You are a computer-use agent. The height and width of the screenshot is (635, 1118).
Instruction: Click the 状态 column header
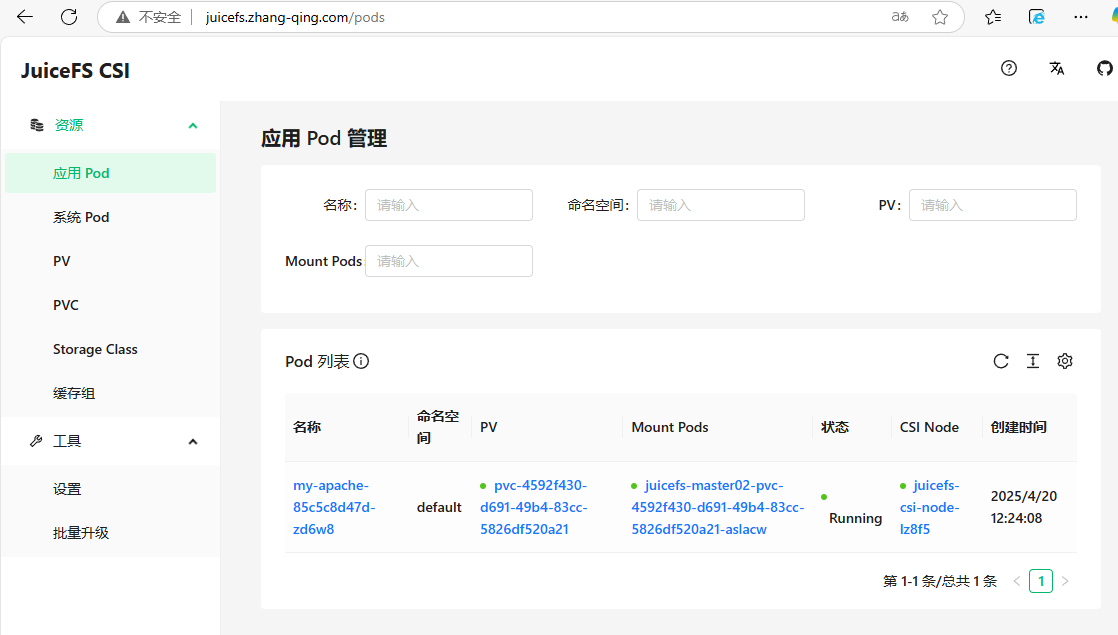[835, 428]
